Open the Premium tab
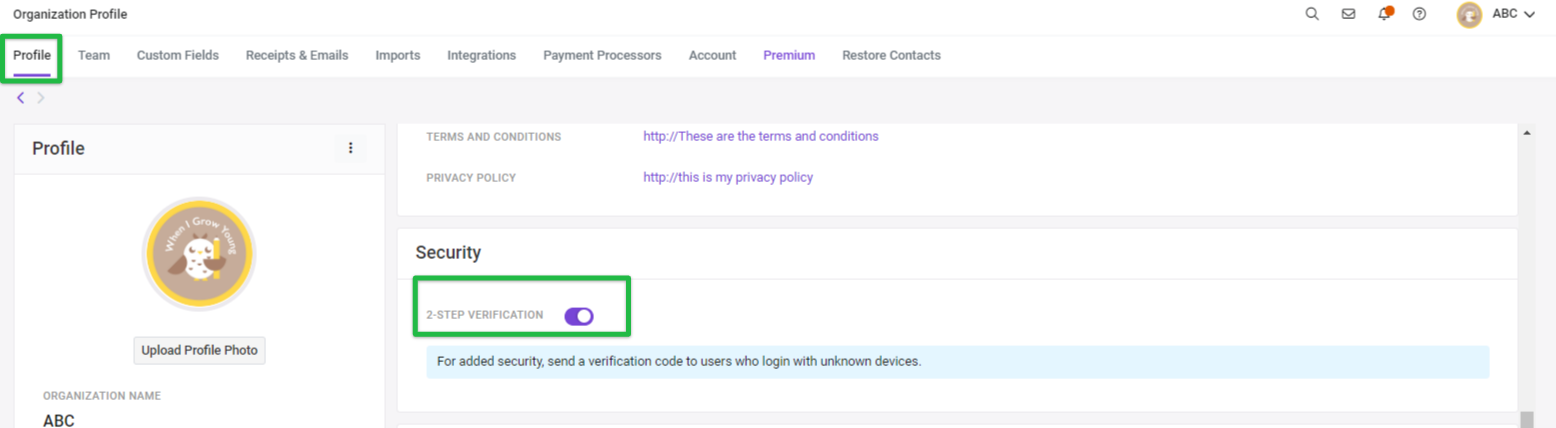 789,55
